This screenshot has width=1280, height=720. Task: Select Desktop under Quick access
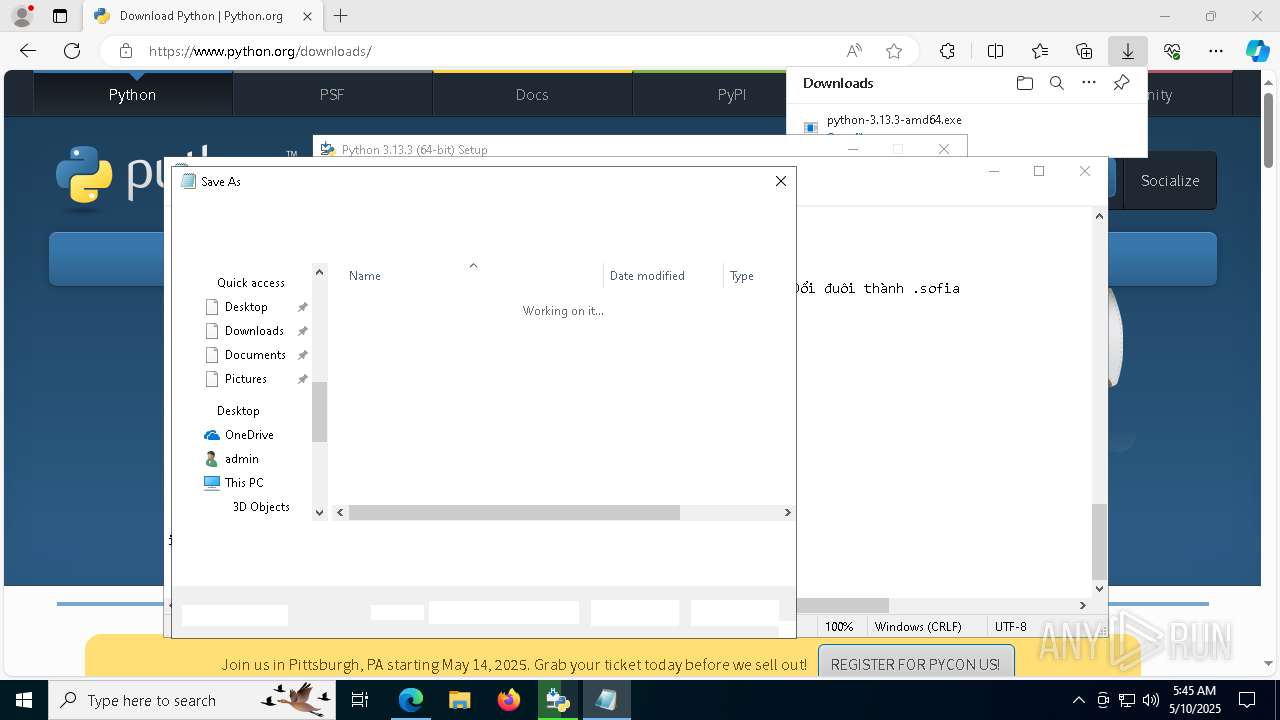coord(246,307)
